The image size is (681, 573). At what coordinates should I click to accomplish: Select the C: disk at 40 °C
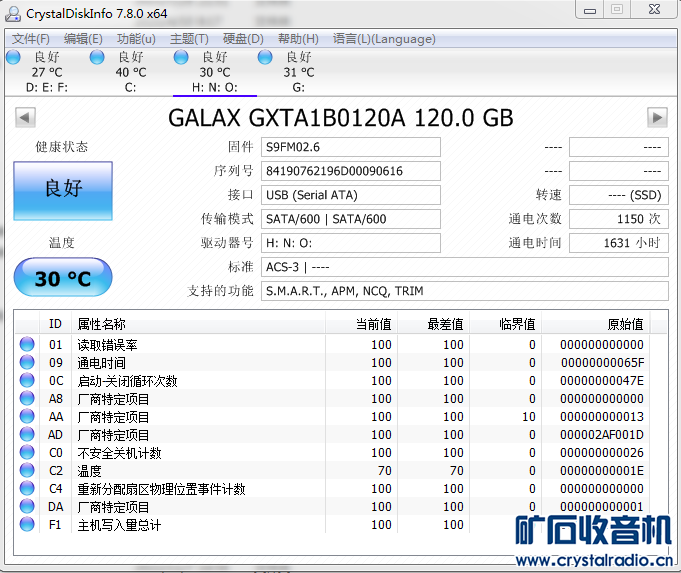tap(130, 72)
